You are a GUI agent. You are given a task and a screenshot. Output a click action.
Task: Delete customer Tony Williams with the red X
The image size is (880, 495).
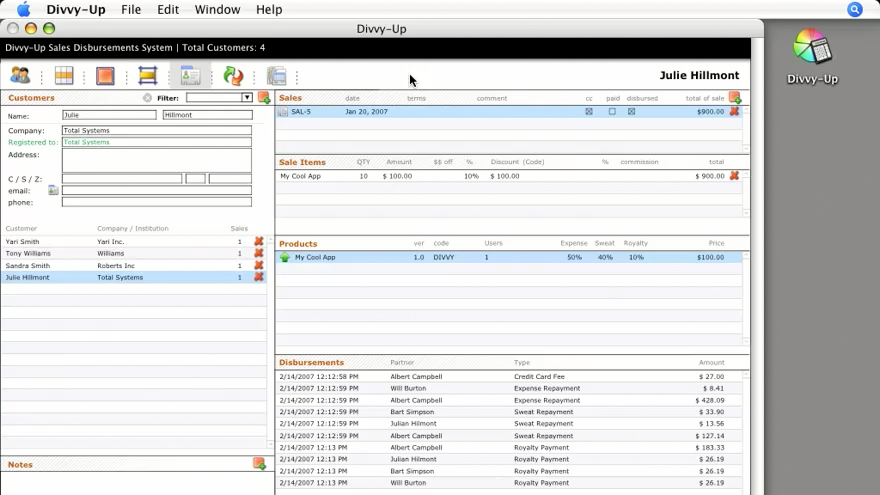coord(259,253)
